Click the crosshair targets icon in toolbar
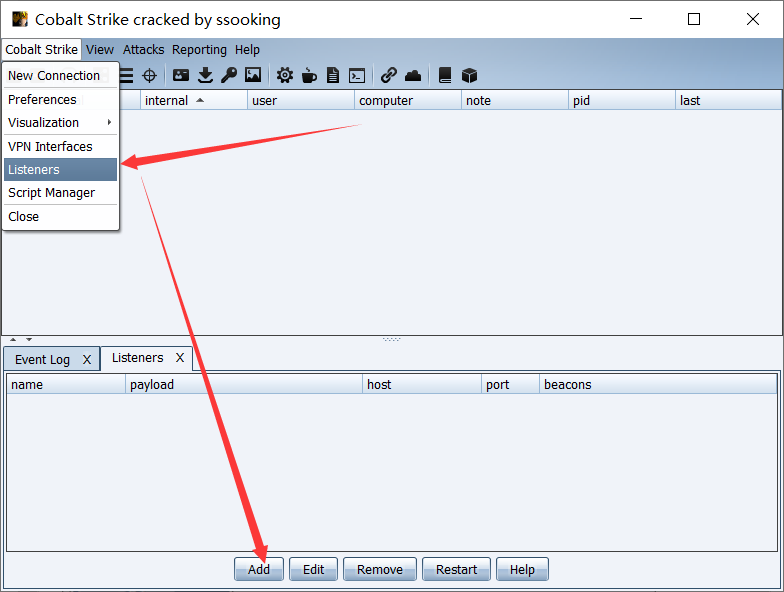This screenshot has width=784, height=592. coord(150,76)
